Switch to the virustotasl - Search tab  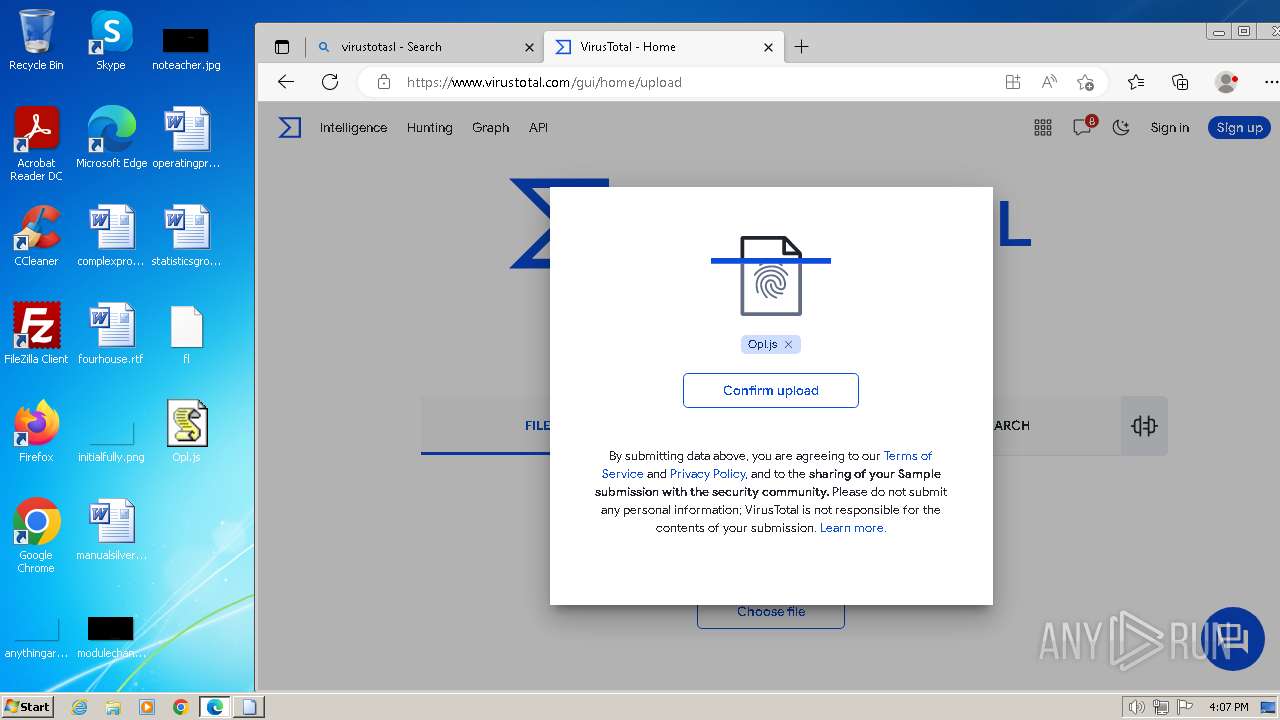(x=425, y=46)
